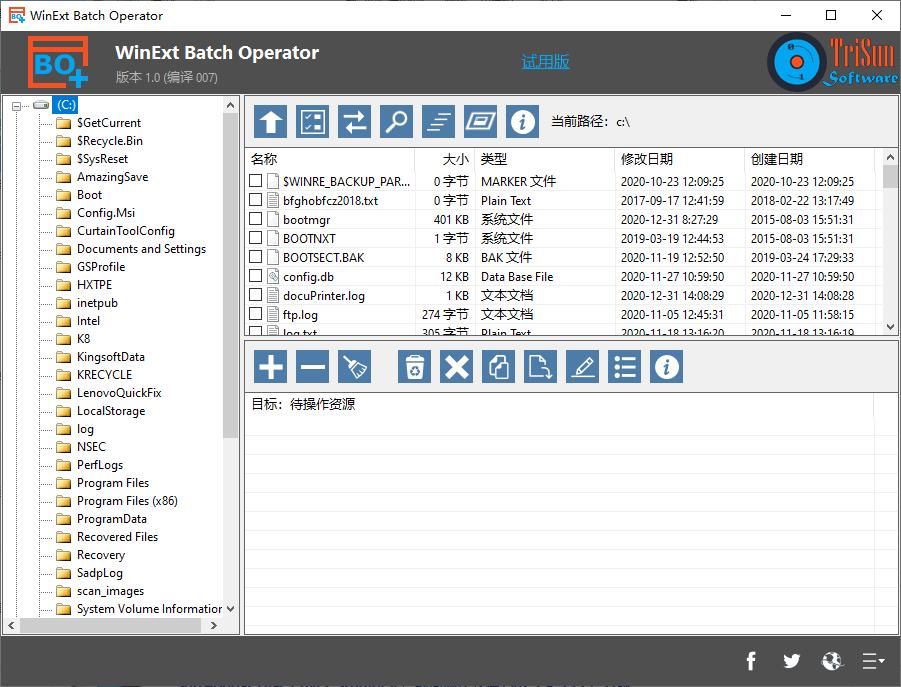Open the globe website icon
The image size is (901, 687).
pyautogui.click(x=831, y=661)
